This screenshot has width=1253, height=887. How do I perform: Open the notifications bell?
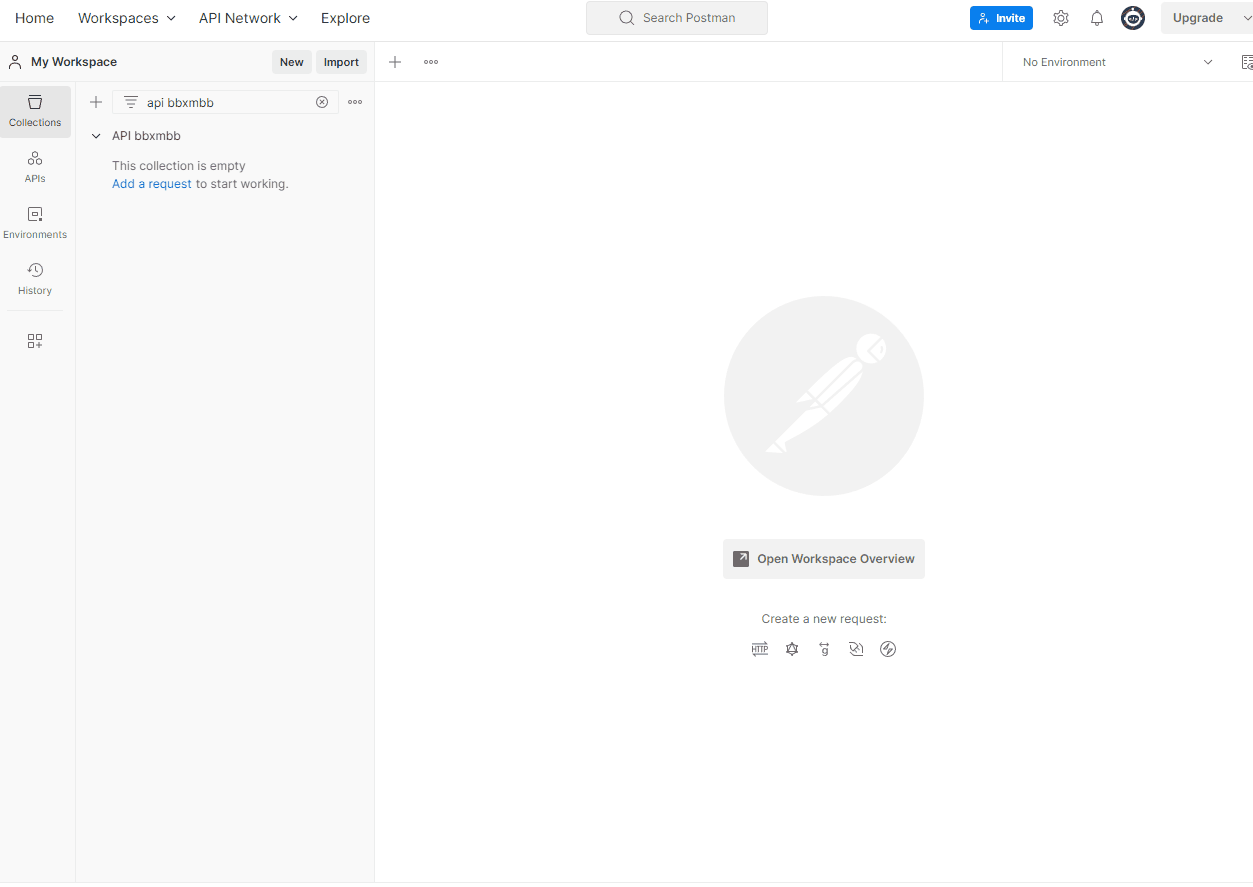click(1097, 18)
